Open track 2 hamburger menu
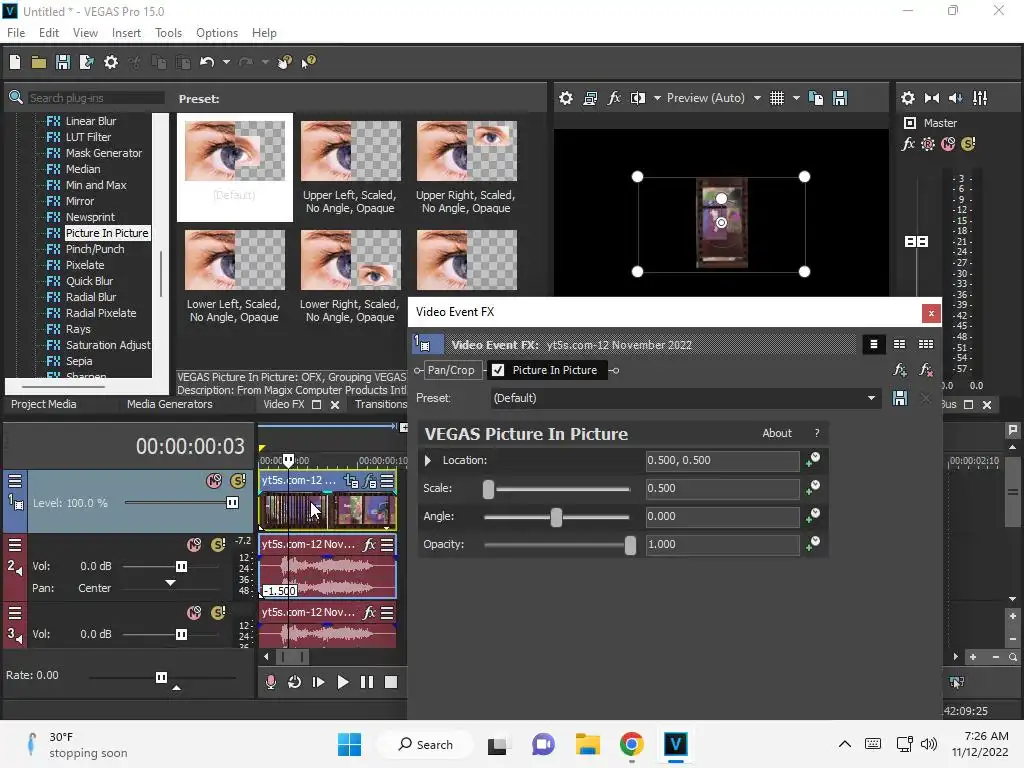The height and width of the screenshot is (768, 1024). 15,545
